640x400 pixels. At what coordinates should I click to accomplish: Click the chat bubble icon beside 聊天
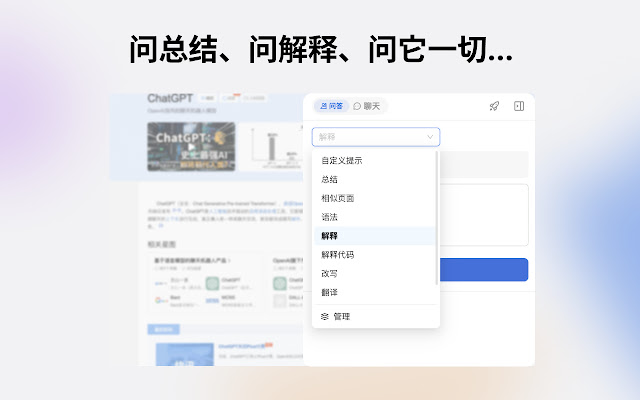click(x=357, y=106)
